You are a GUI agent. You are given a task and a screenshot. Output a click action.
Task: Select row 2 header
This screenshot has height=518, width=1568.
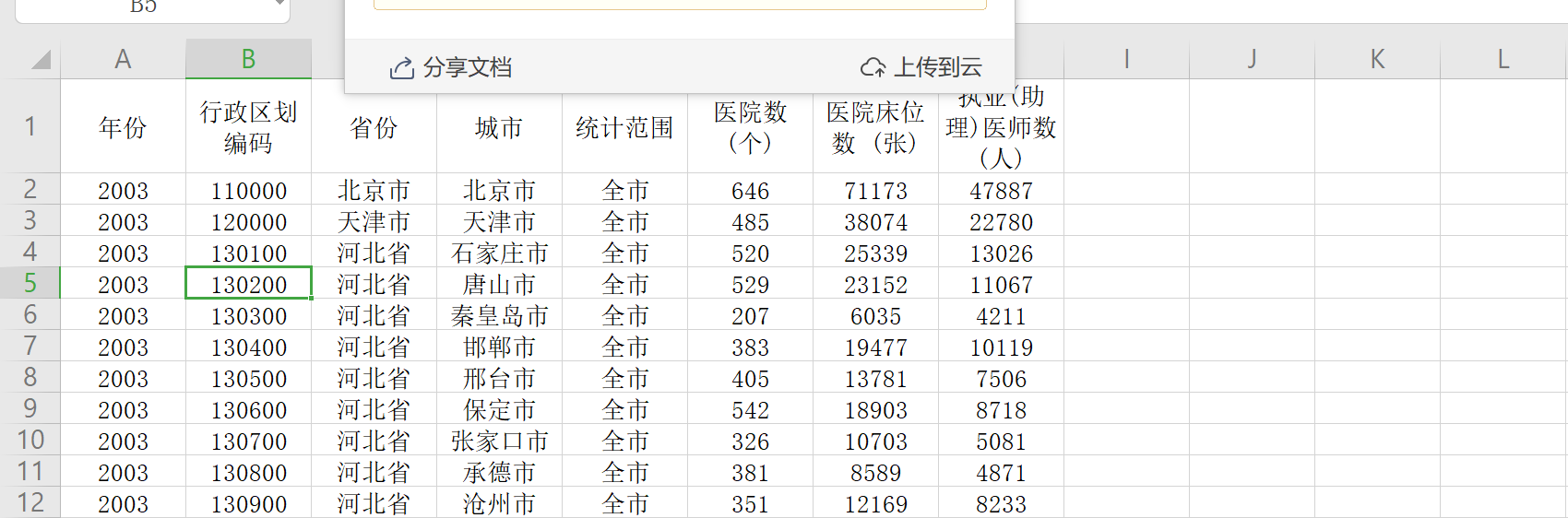[x=30, y=189]
